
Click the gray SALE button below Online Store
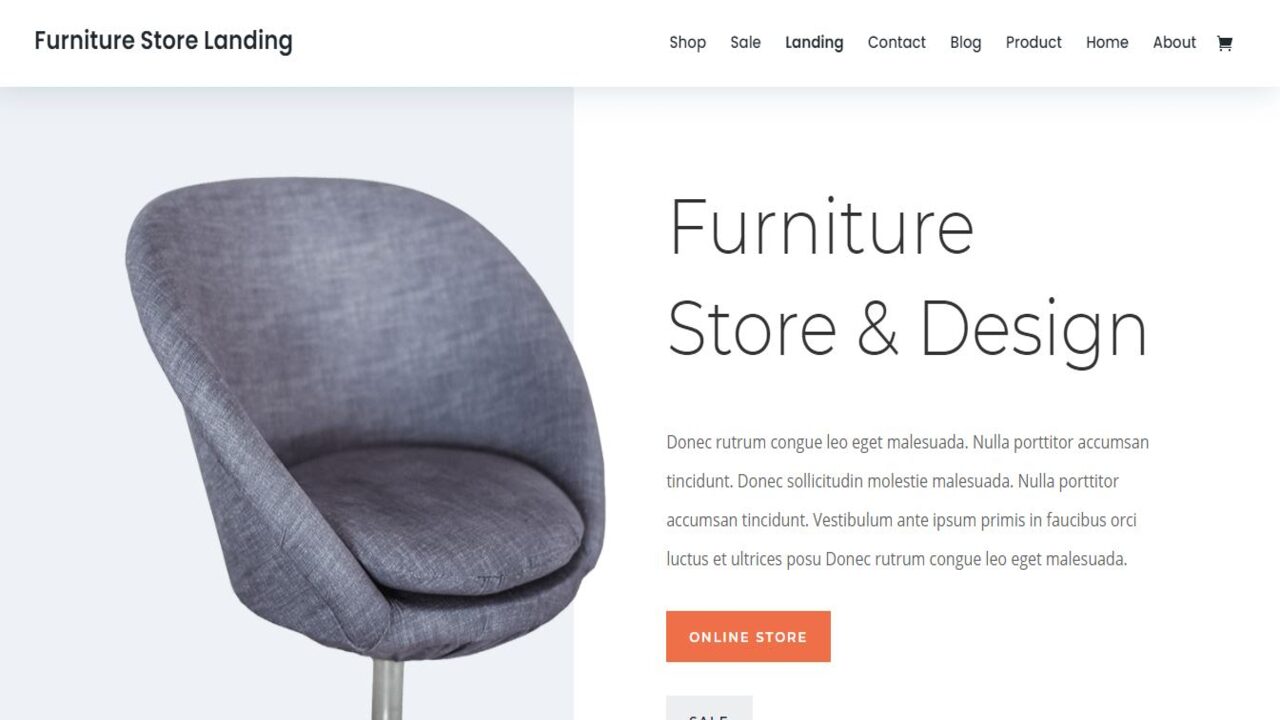[709, 708]
